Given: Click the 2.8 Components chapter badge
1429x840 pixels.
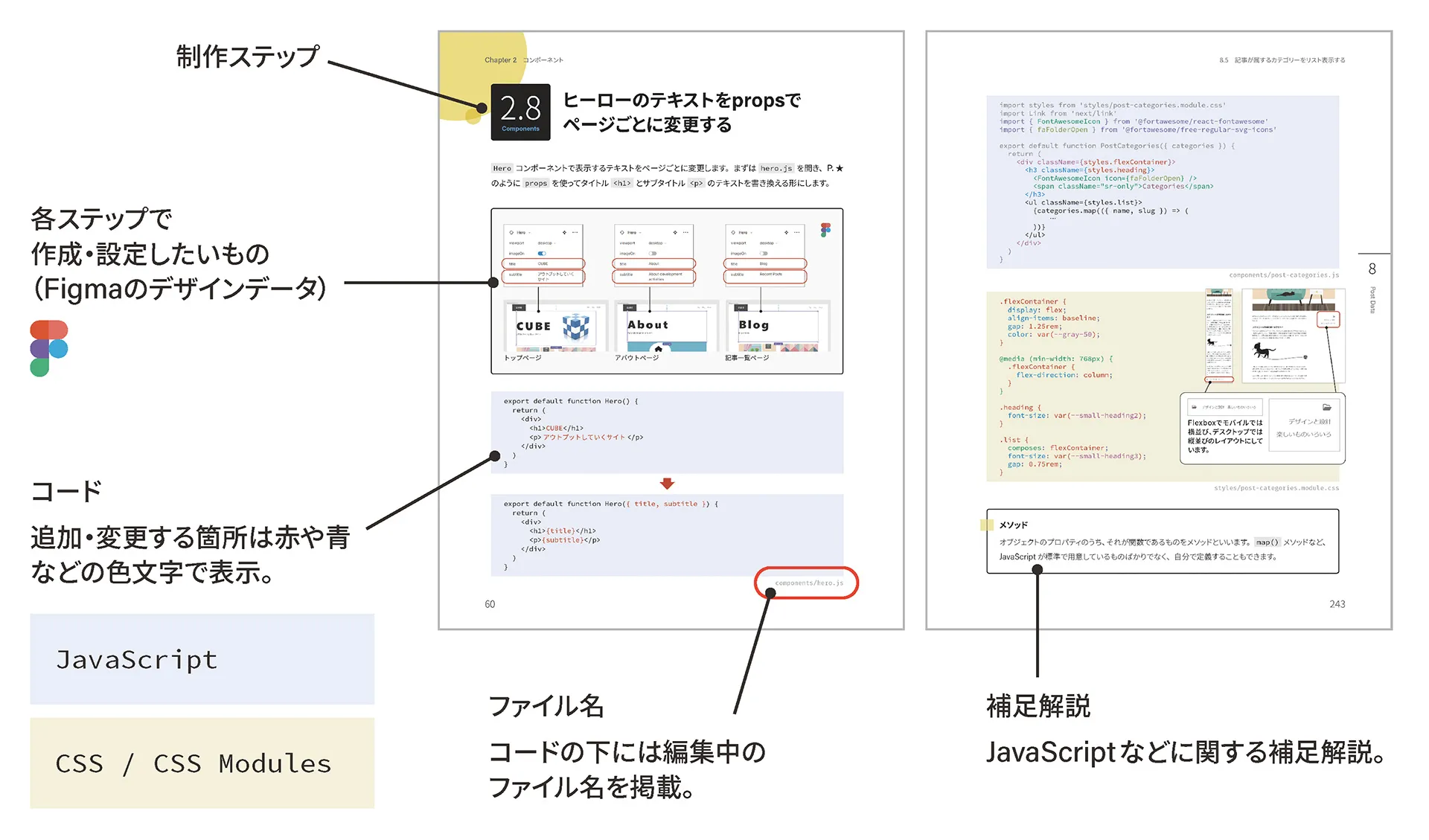Looking at the screenshot, I should 520,112.
